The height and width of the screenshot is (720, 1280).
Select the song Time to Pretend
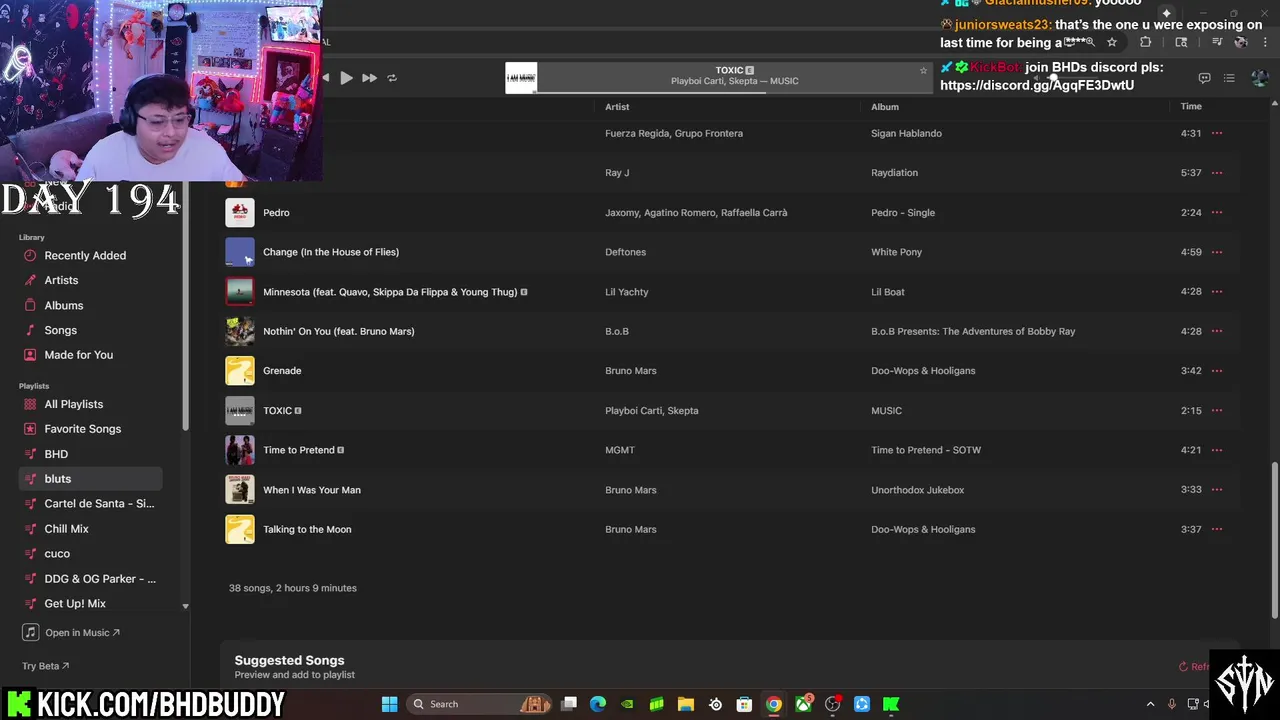point(299,450)
